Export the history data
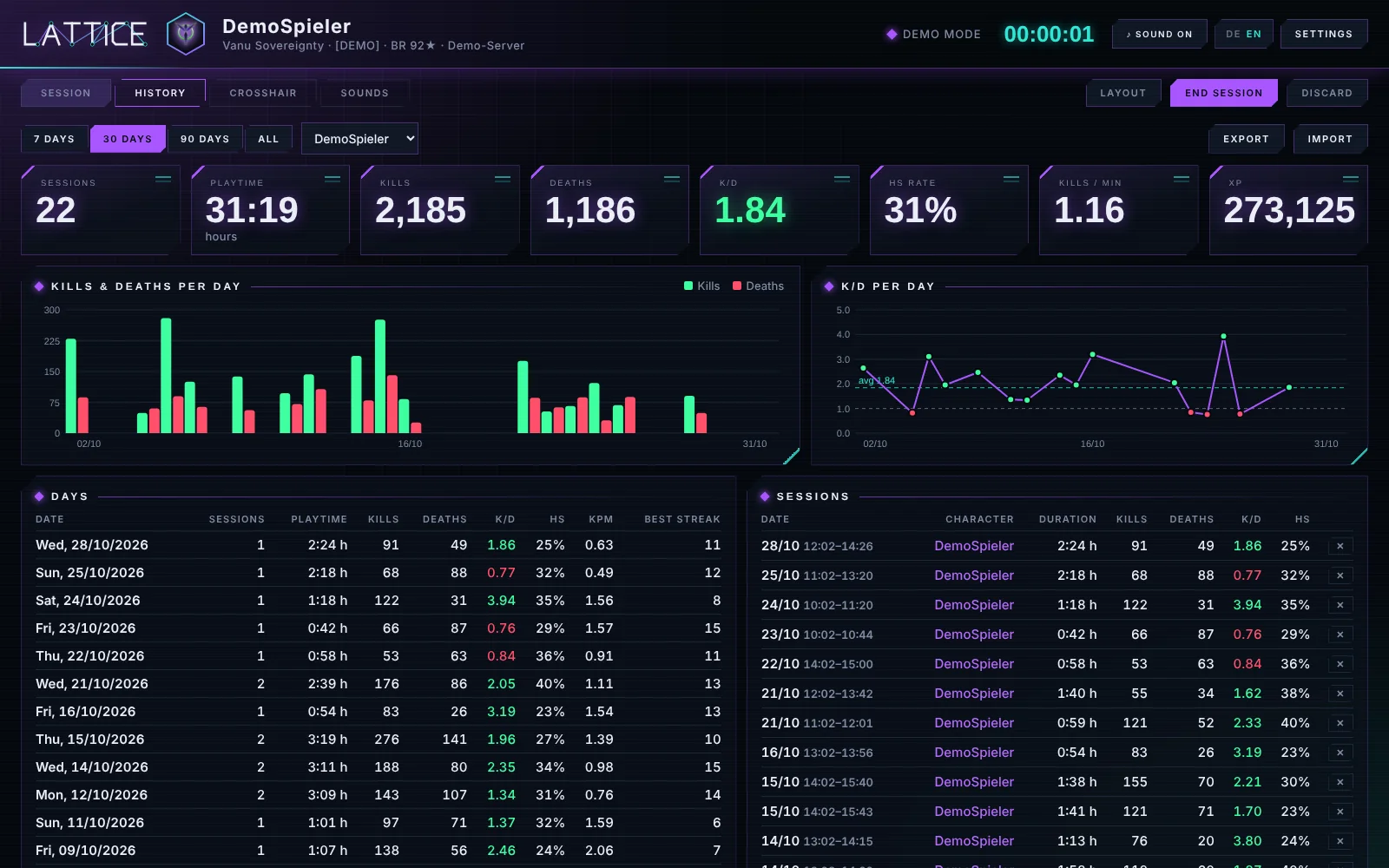Screen dimensions: 1389x868 tap(1246, 139)
